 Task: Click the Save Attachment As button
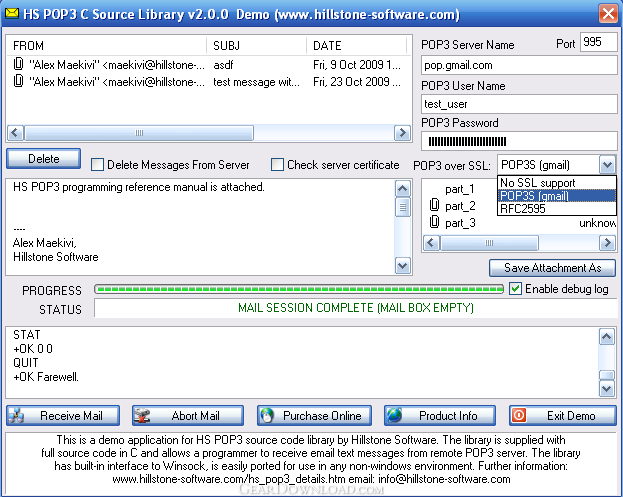[x=552, y=268]
